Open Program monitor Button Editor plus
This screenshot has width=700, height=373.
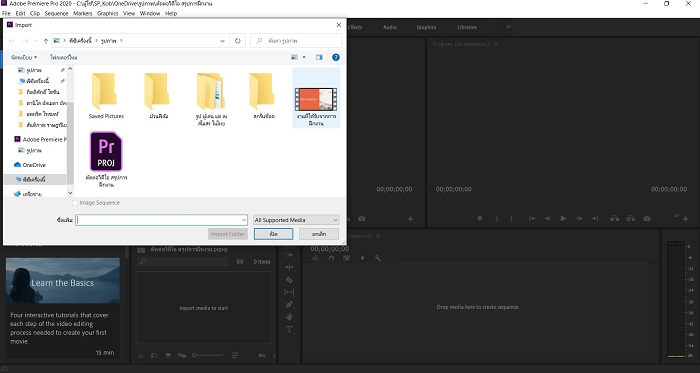(685, 219)
